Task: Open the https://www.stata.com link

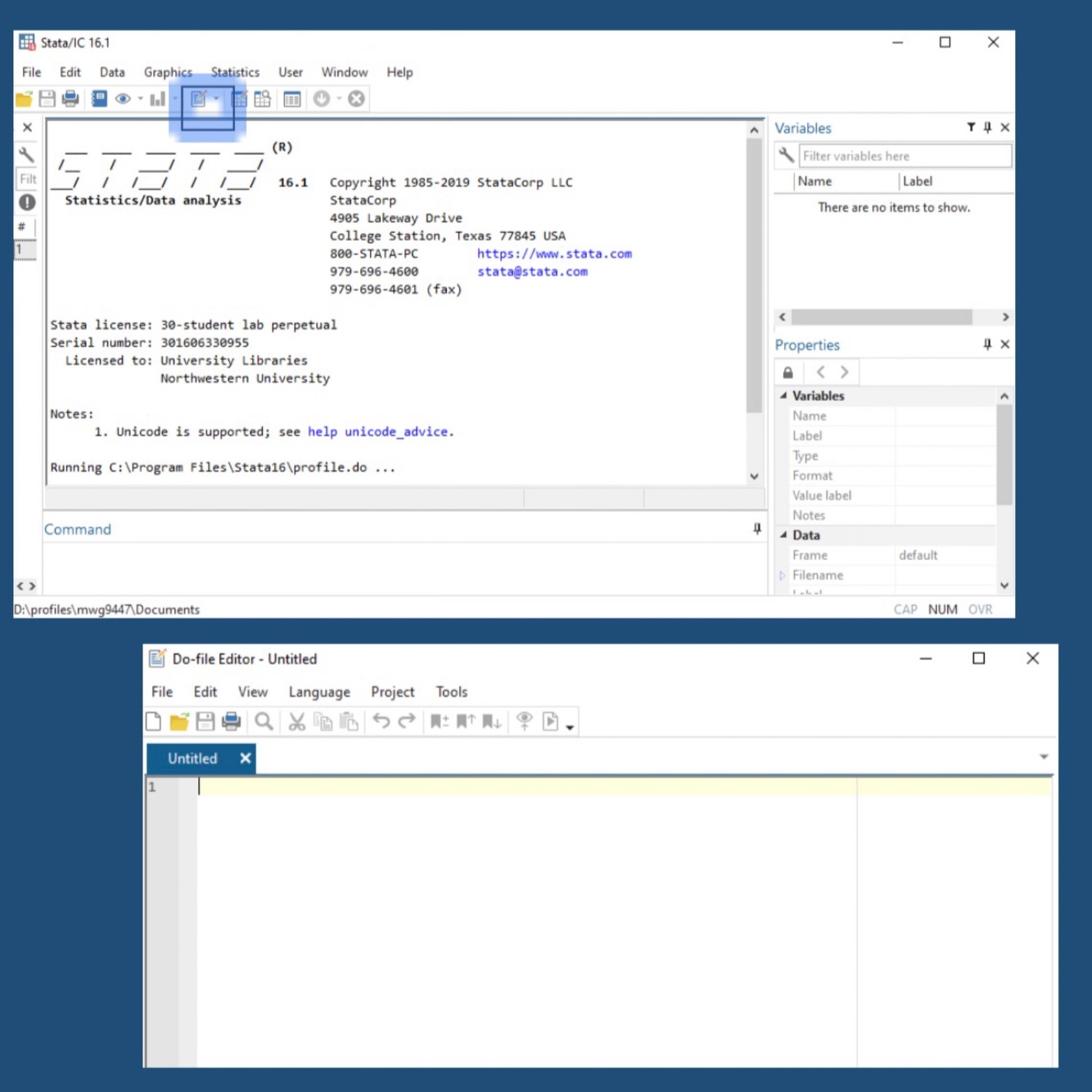Action: (x=554, y=254)
